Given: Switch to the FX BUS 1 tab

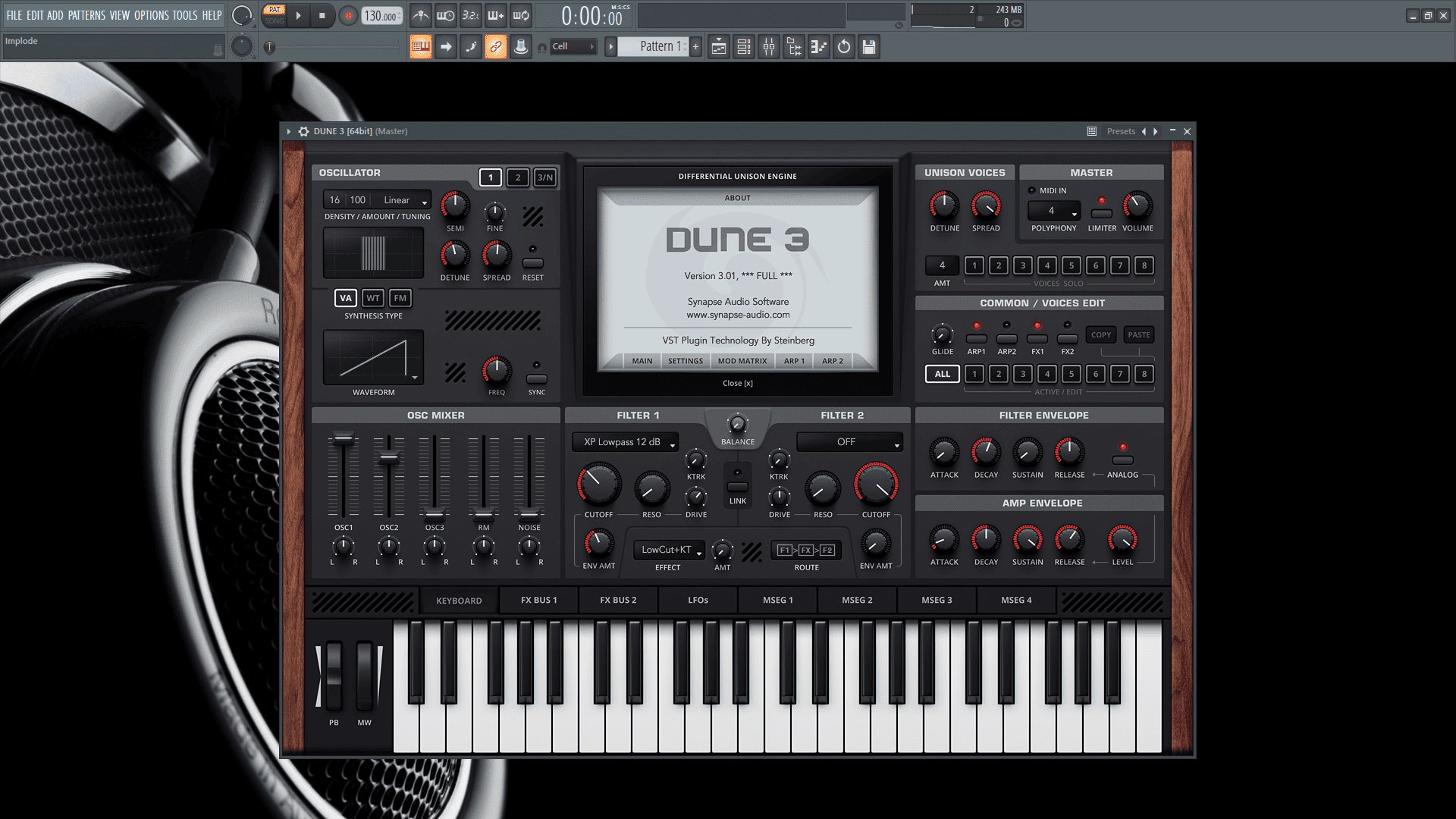Looking at the screenshot, I should (539, 600).
